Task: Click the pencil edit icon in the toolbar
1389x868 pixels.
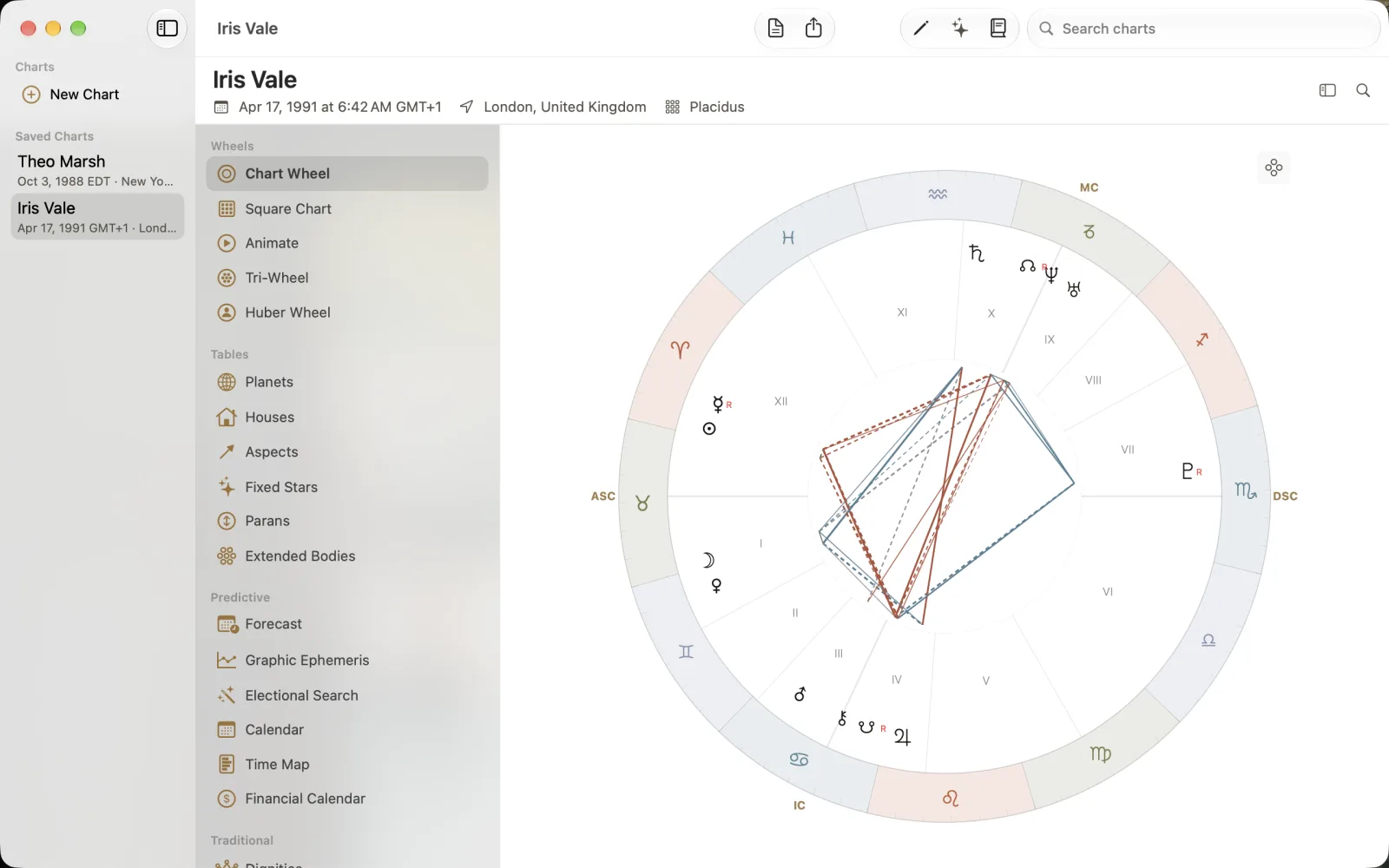Action: coord(921,29)
